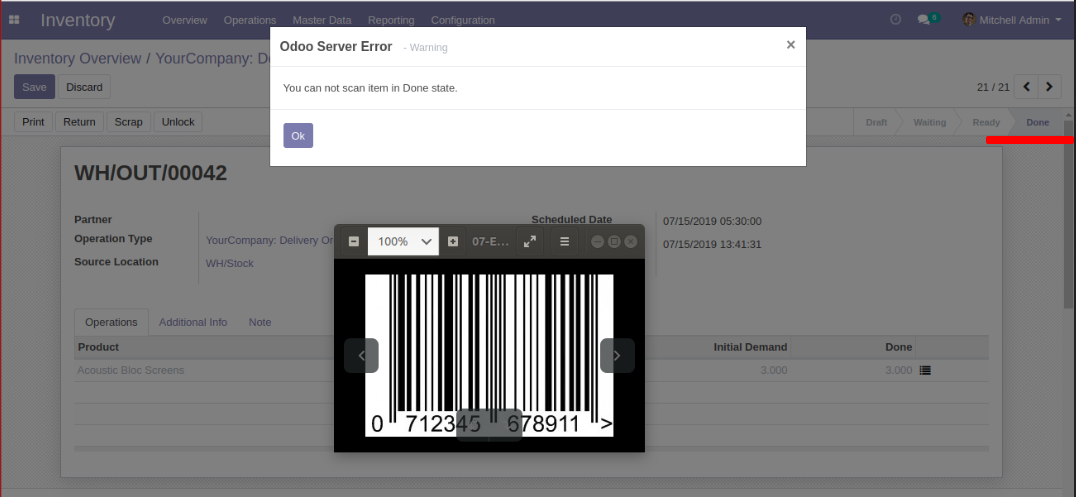Open the conversations chat icon
This screenshot has height=497, width=1076.
click(924, 20)
